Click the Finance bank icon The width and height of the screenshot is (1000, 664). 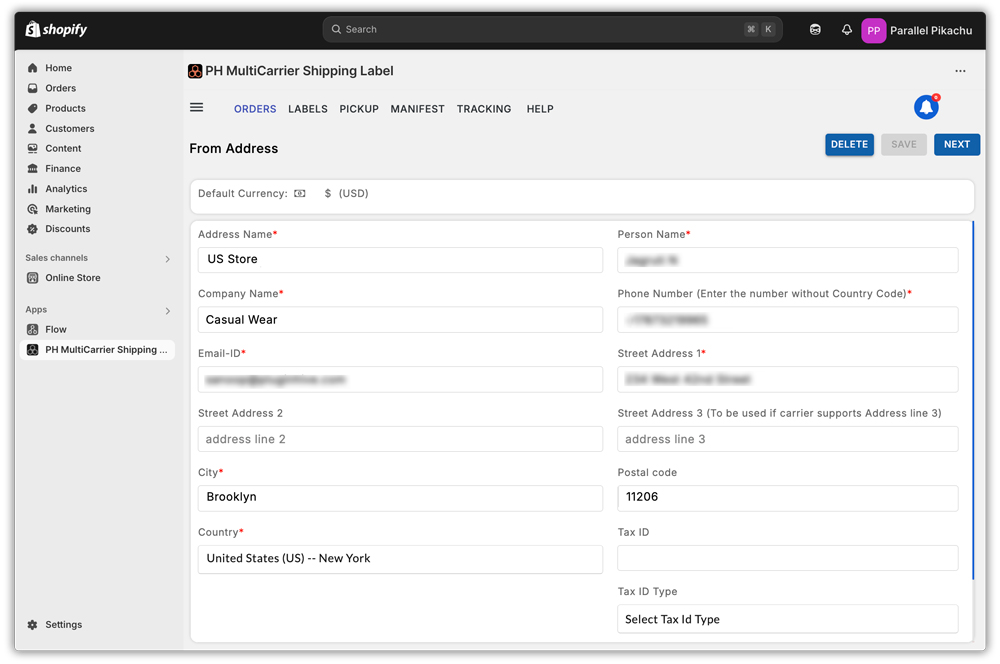[x=33, y=168]
